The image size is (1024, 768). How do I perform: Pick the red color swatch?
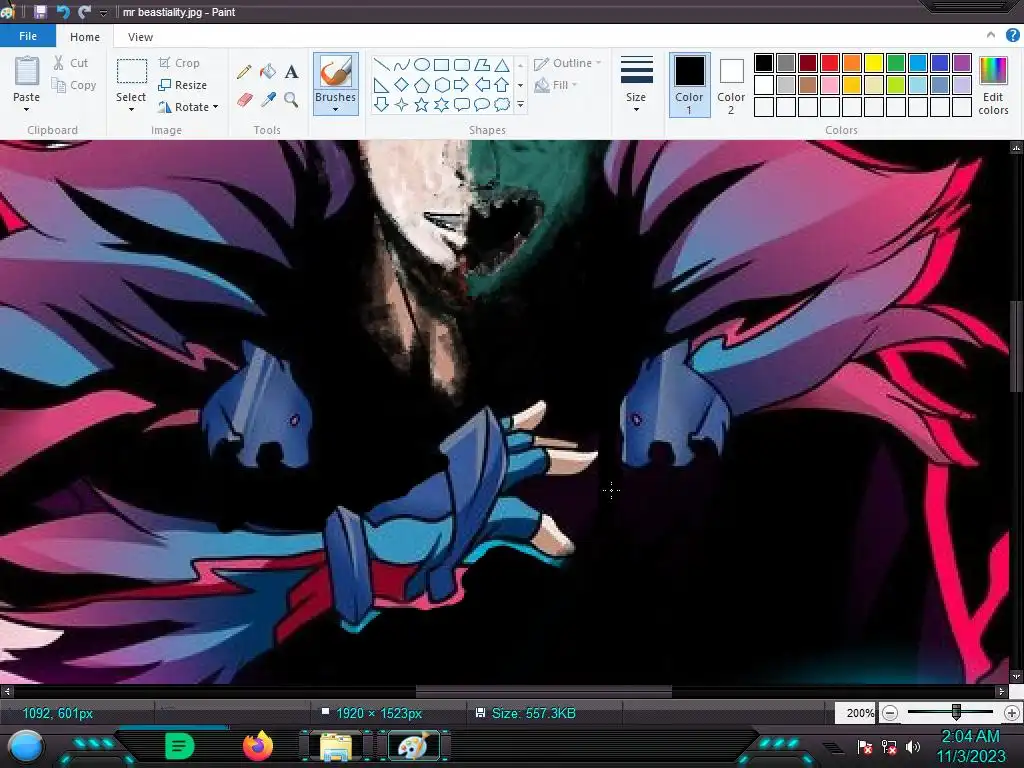point(830,63)
